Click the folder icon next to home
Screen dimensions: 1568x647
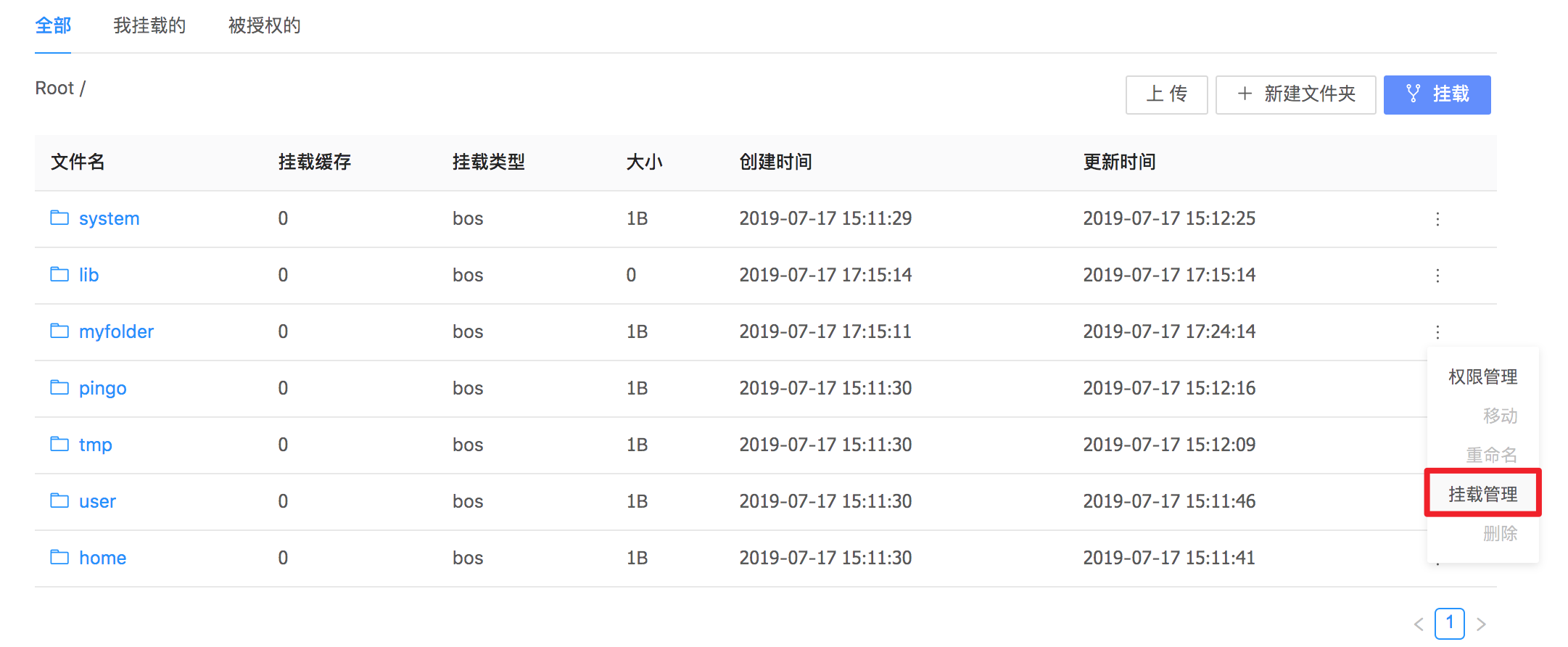coord(59,557)
